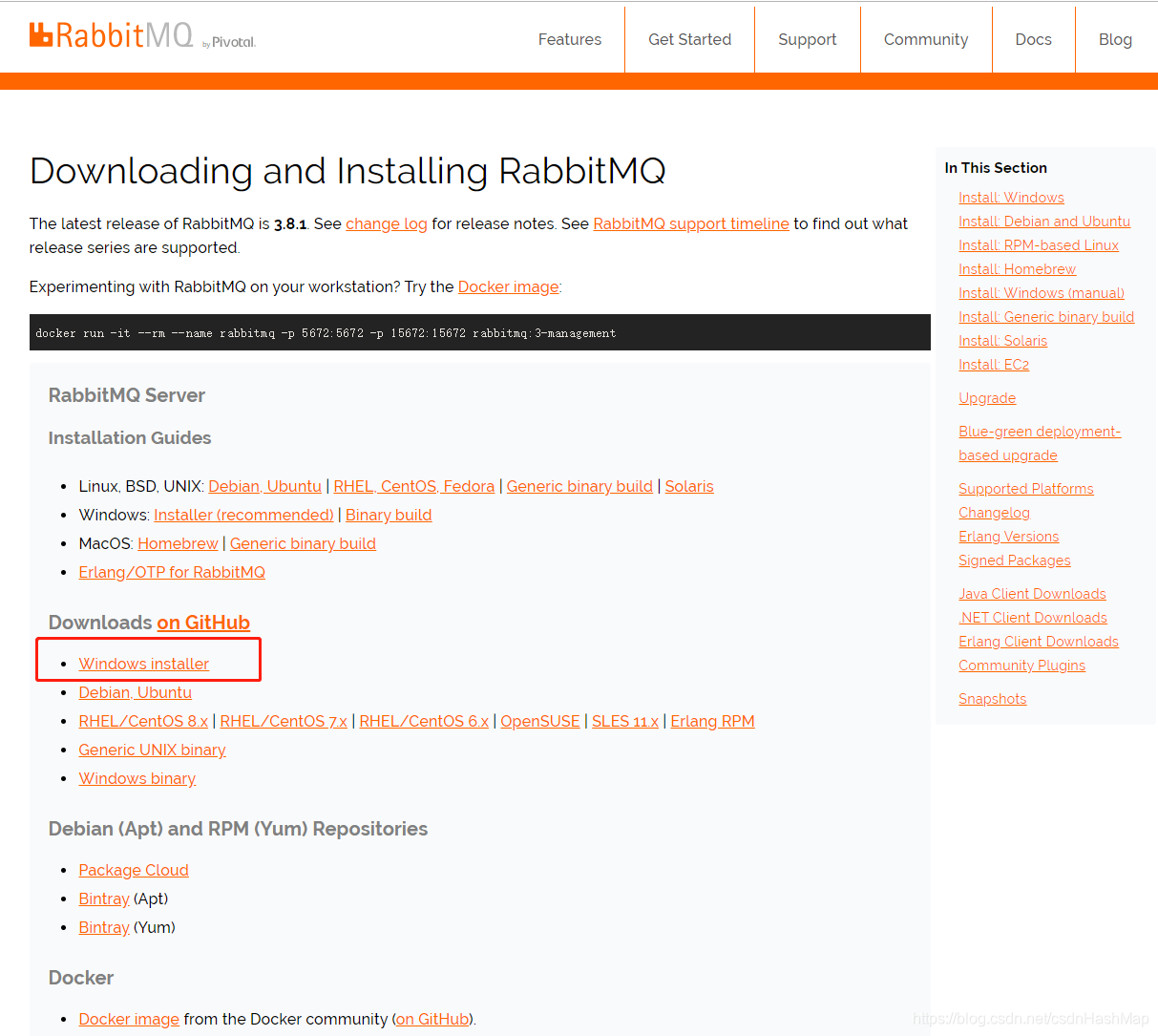This screenshot has width=1158, height=1036.
Task: Download the RHEL/CentOS 8.x package
Action: [x=143, y=721]
